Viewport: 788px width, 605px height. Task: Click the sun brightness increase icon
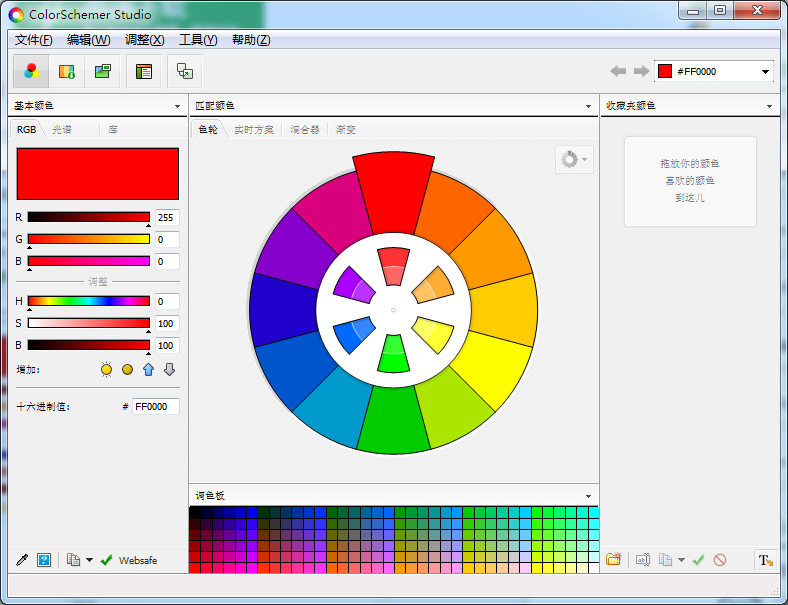(106, 369)
